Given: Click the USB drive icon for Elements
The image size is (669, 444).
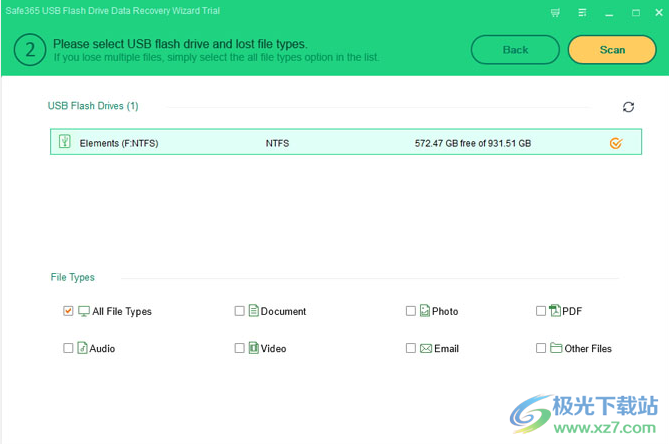Looking at the screenshot, I should coord(65,142).
